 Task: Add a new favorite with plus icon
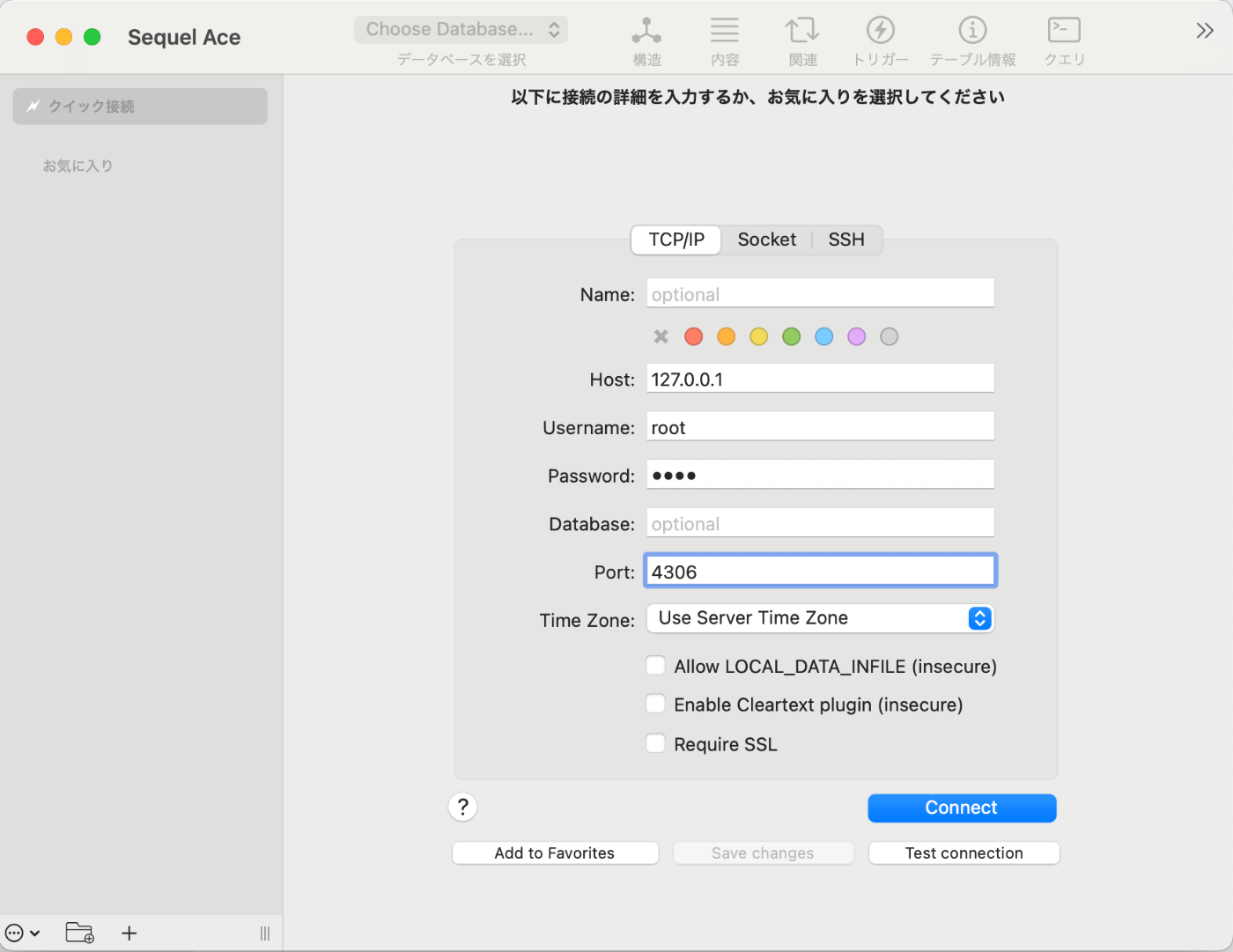click(129, 933)
